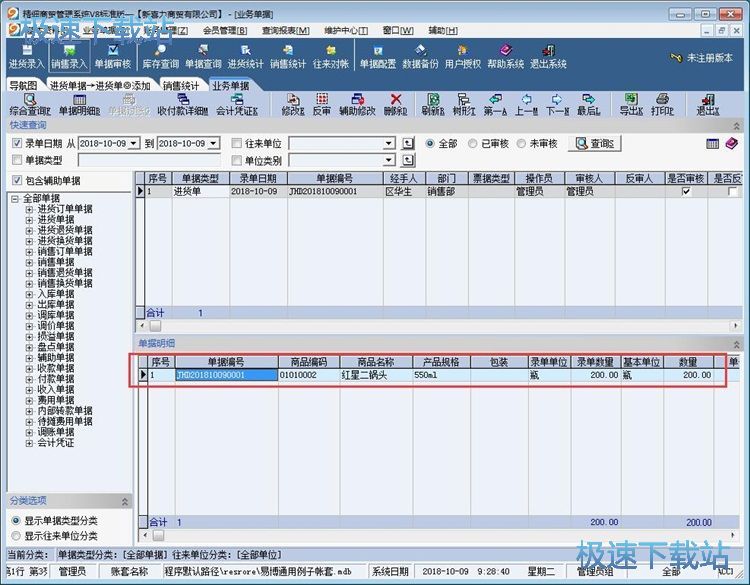Click 综合查询 comprehensive query tool

pyautogui.click(x=30, y=105)
